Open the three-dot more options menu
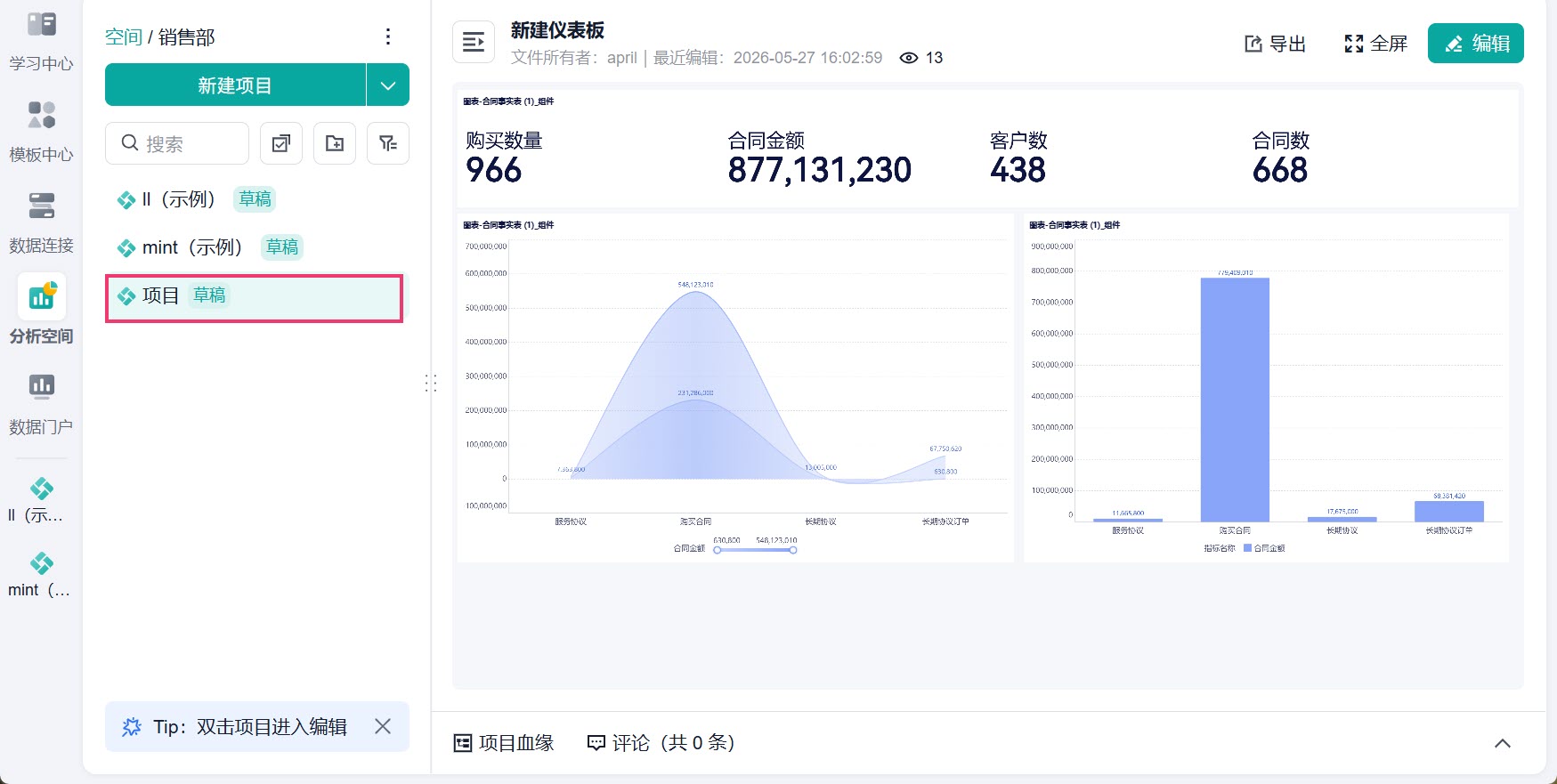Screen dimensions: 1557x784 coord(387,36)
